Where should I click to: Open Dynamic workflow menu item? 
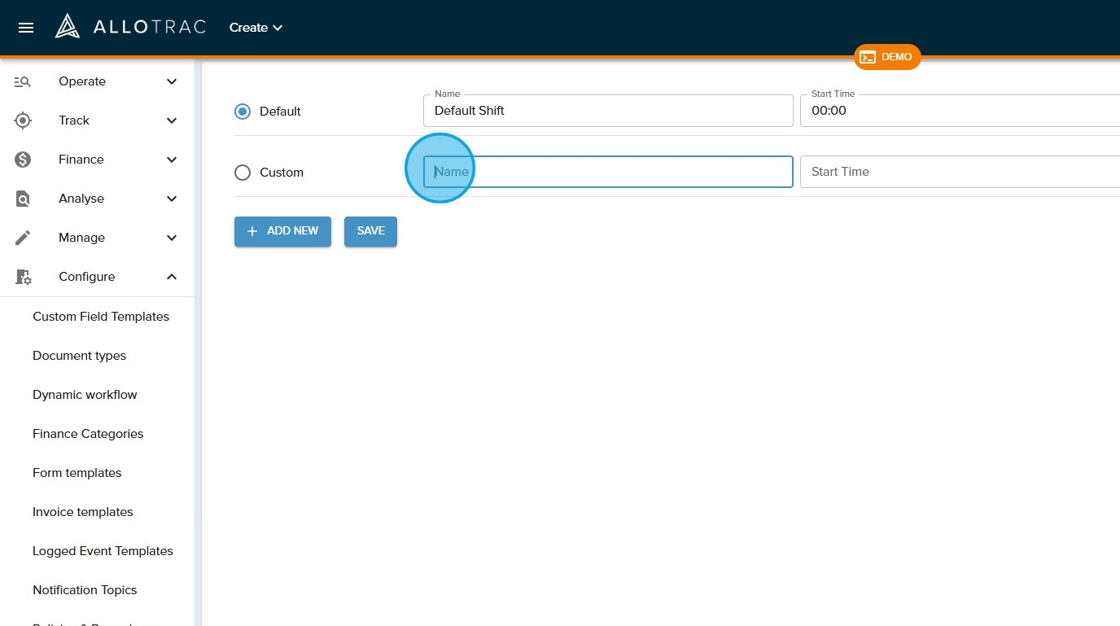coord(85,395)
